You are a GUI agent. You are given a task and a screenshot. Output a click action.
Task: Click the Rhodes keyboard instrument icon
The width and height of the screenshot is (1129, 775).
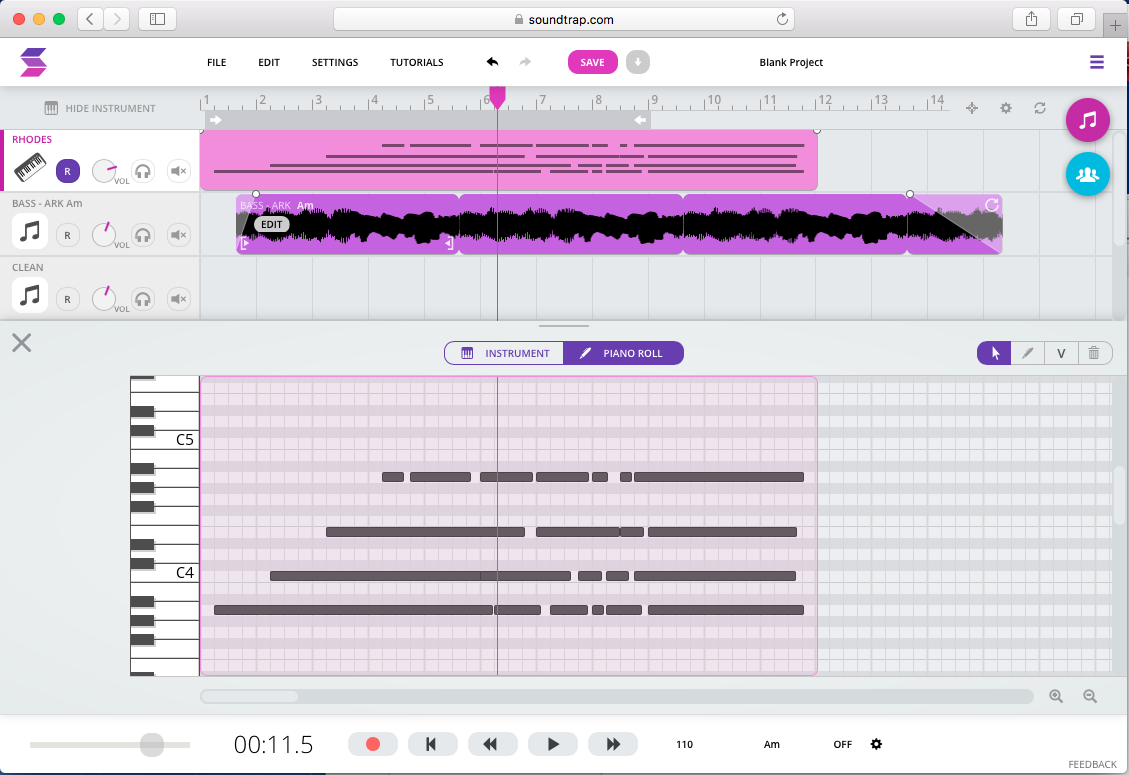[31, 170]
